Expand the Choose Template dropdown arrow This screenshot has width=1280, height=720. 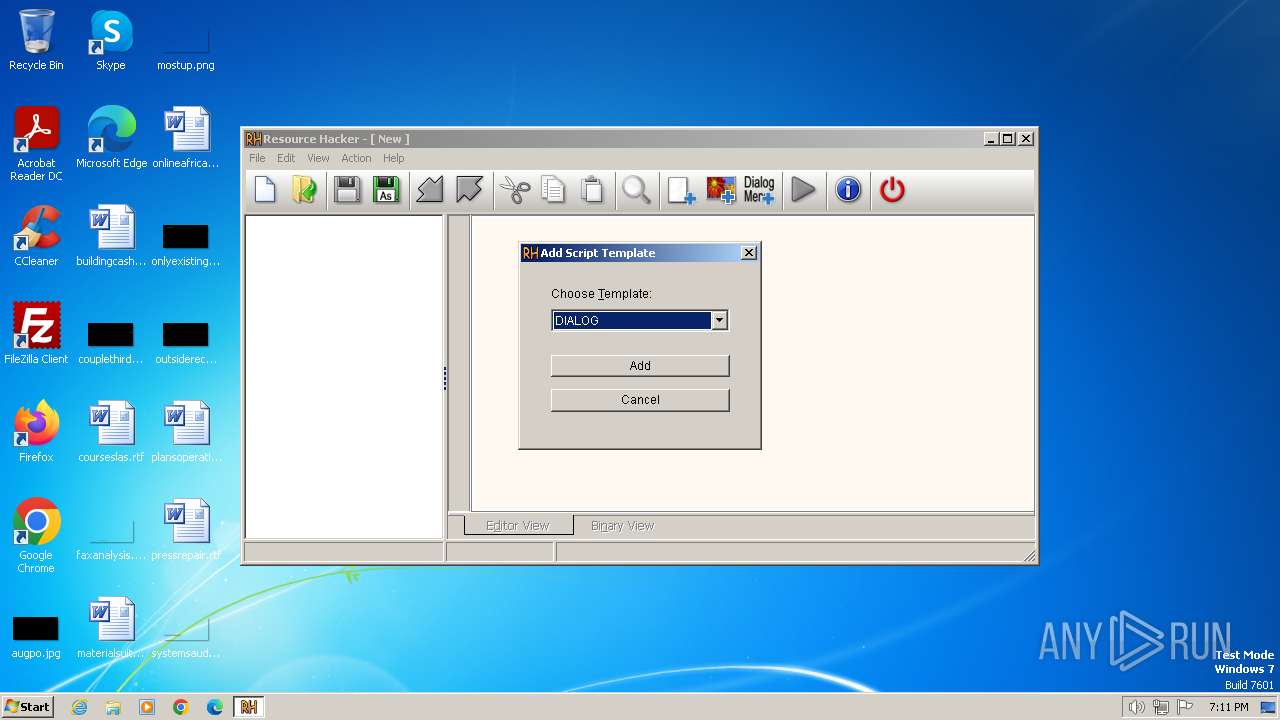718,320
